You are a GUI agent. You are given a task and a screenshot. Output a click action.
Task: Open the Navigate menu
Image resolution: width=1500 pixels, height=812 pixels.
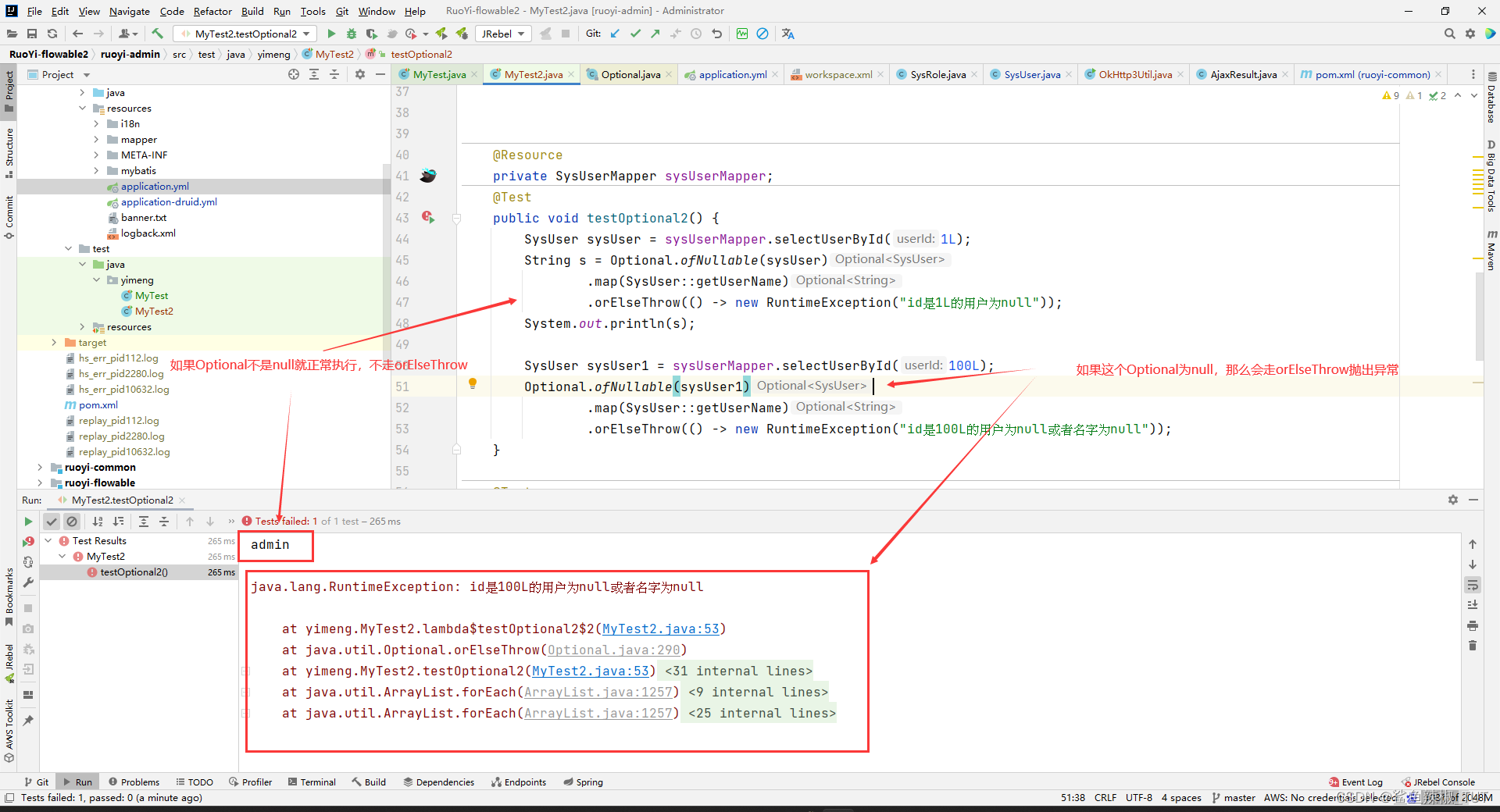point(129,11)
